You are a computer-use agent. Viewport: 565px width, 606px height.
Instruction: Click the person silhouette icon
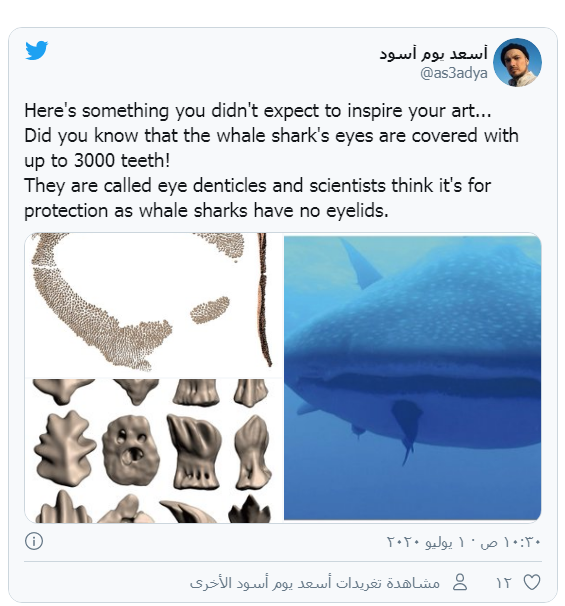click(x=460, y=582)
